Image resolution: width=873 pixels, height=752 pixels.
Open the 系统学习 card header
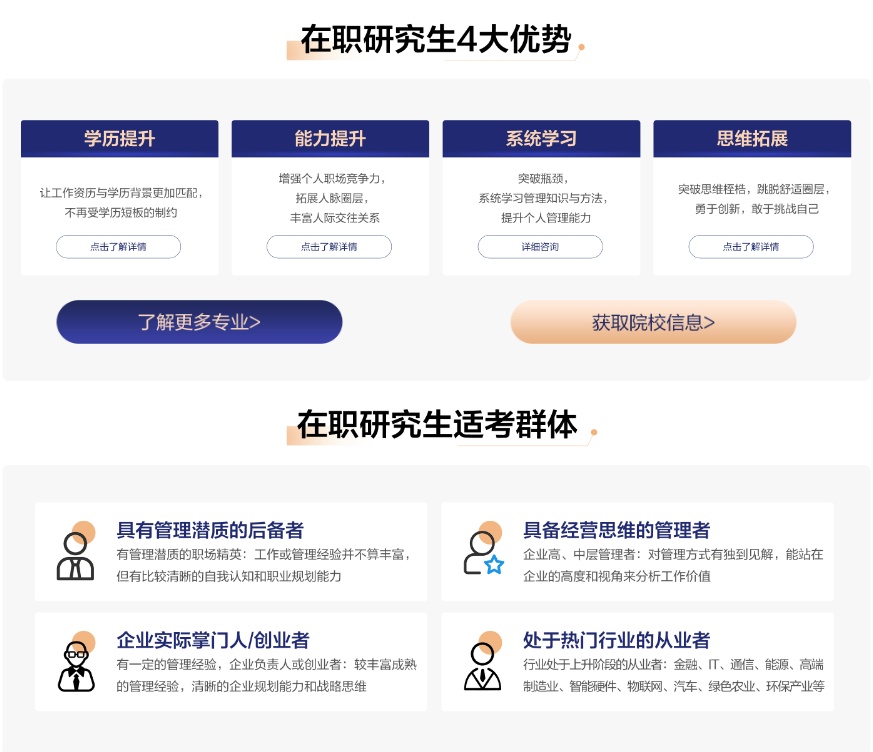click(x=541, y=139)
